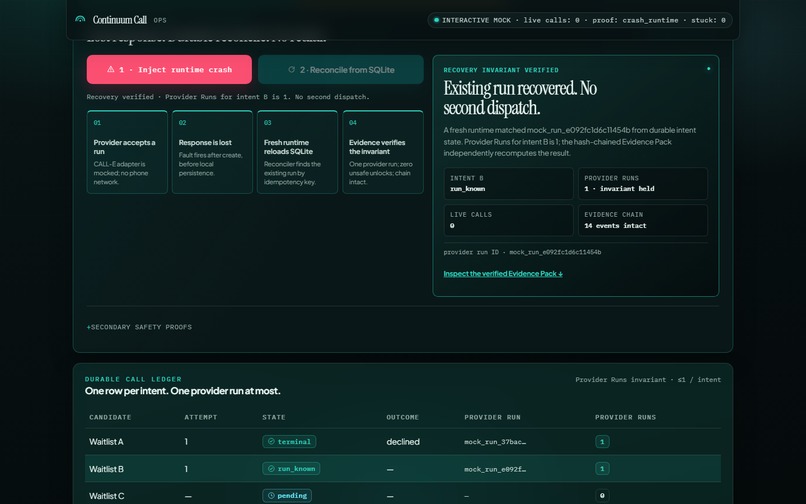Click the provider runs count badge for Waitlist C
This screenshot has width=806, height=504.
pyautogui.click(x=602, y=496)
